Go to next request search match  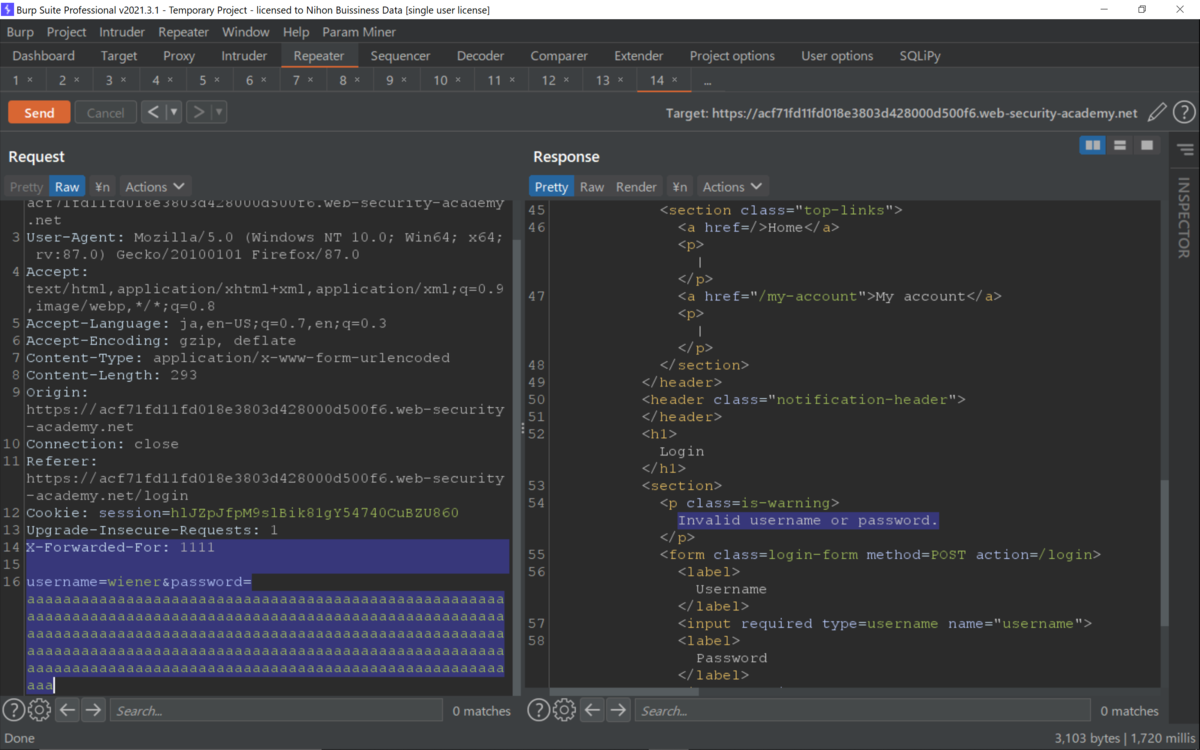(x=93, y=710)
